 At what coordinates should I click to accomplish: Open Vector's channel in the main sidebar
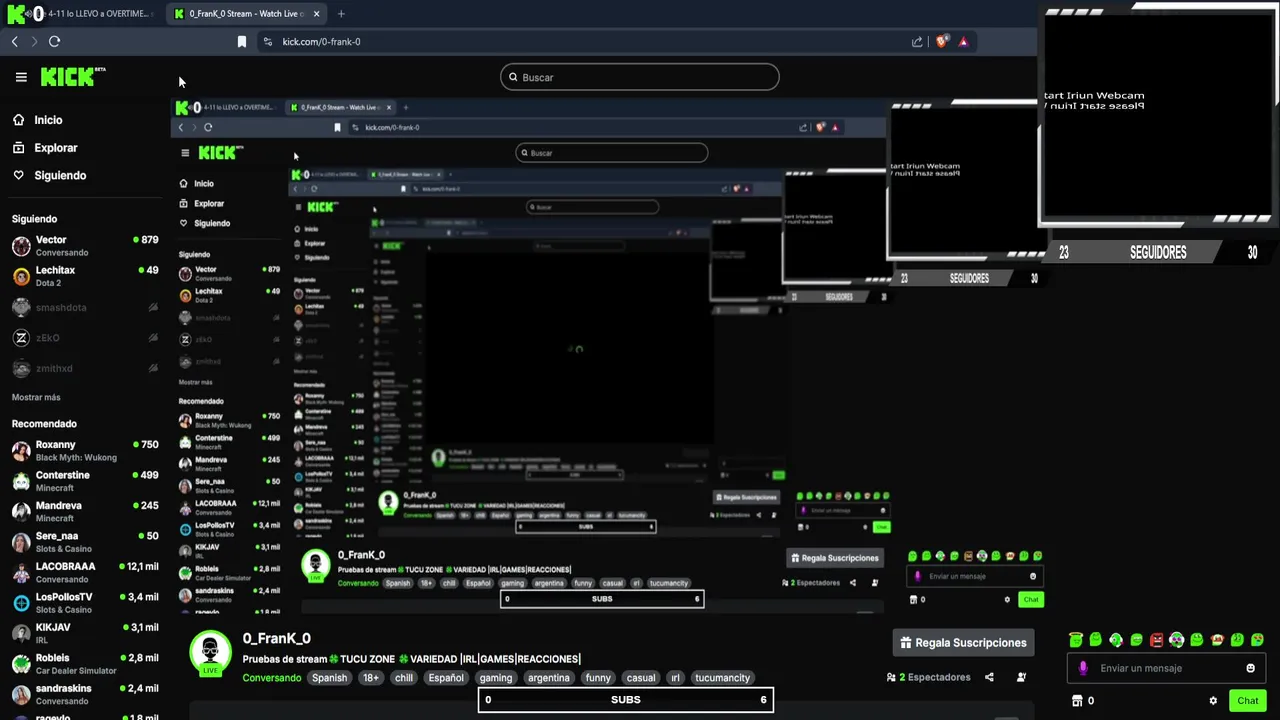[85, 245]
